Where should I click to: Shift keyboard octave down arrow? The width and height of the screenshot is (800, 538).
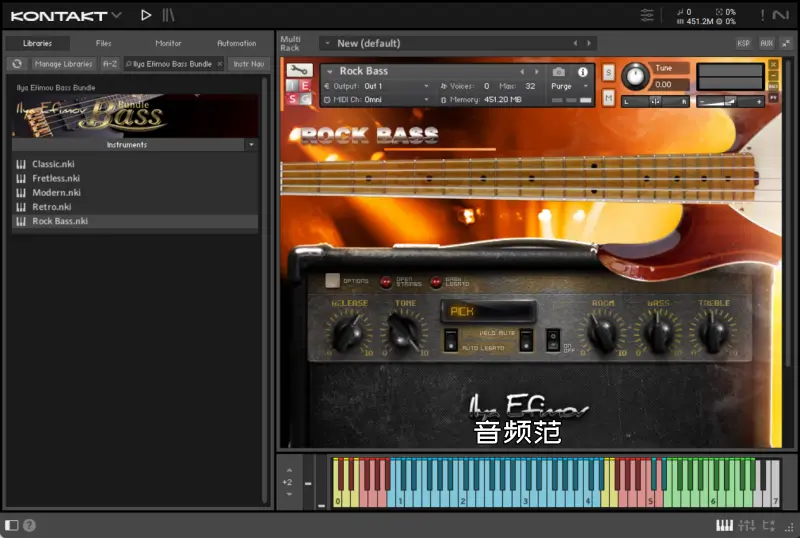[289, 494]
